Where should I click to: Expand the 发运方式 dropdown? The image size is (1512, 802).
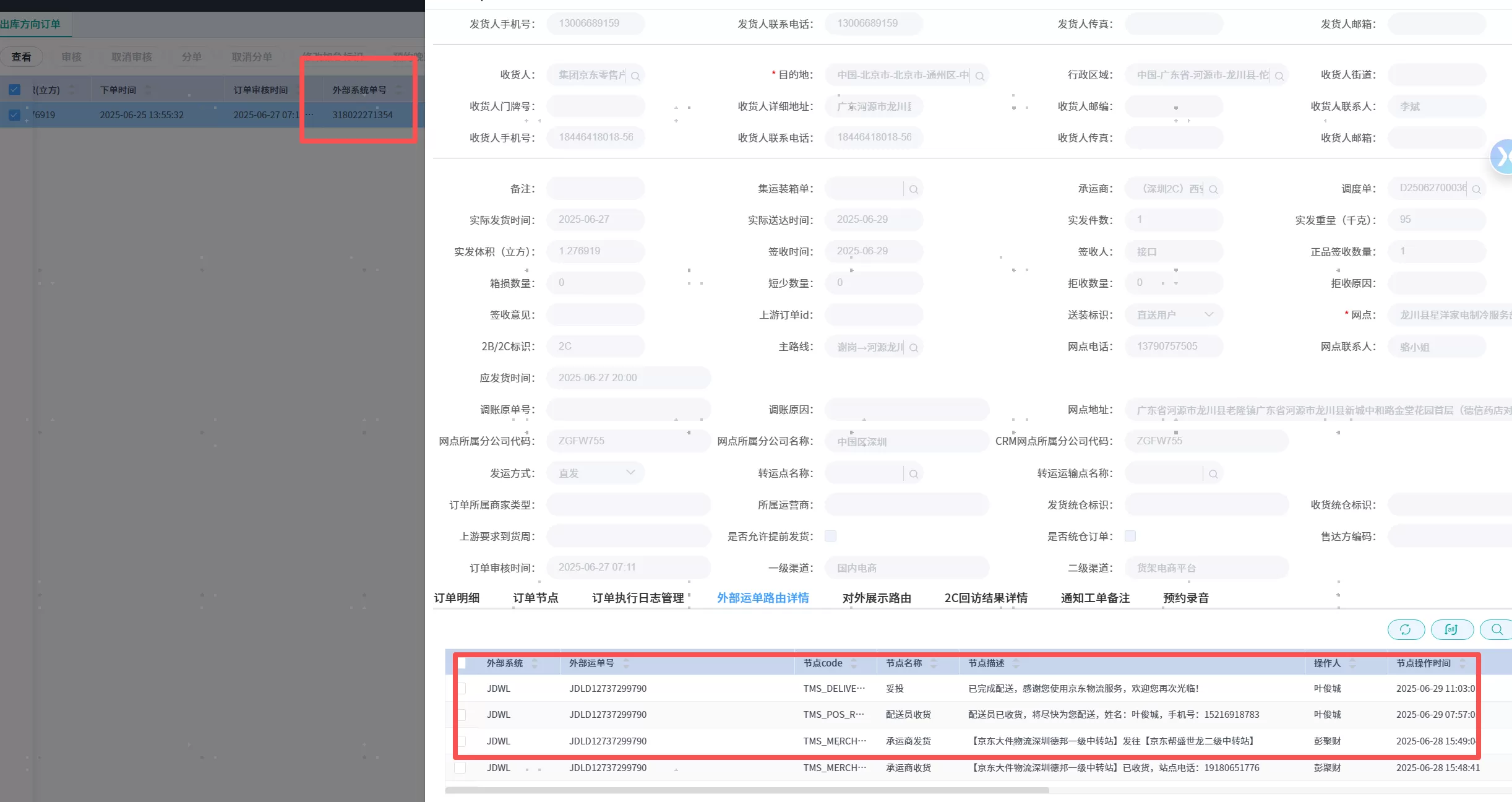click(630, 473)
